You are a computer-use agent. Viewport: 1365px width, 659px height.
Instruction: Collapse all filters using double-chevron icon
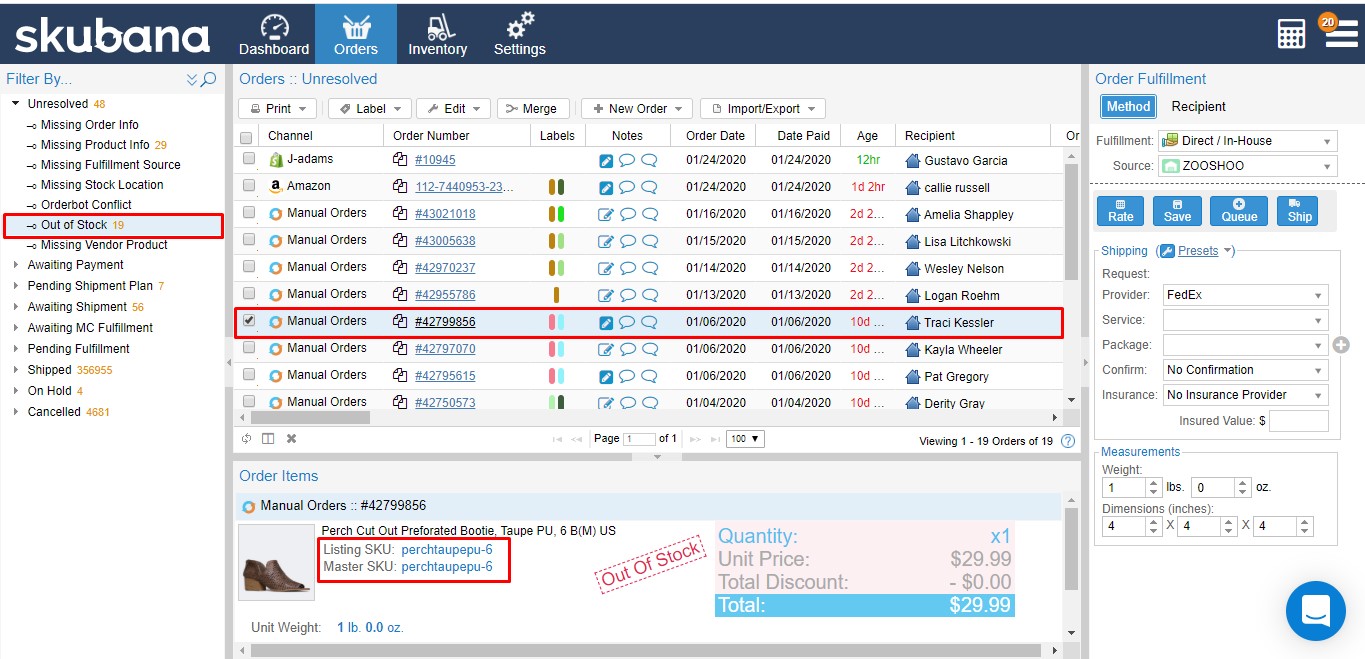pos(192,79)
